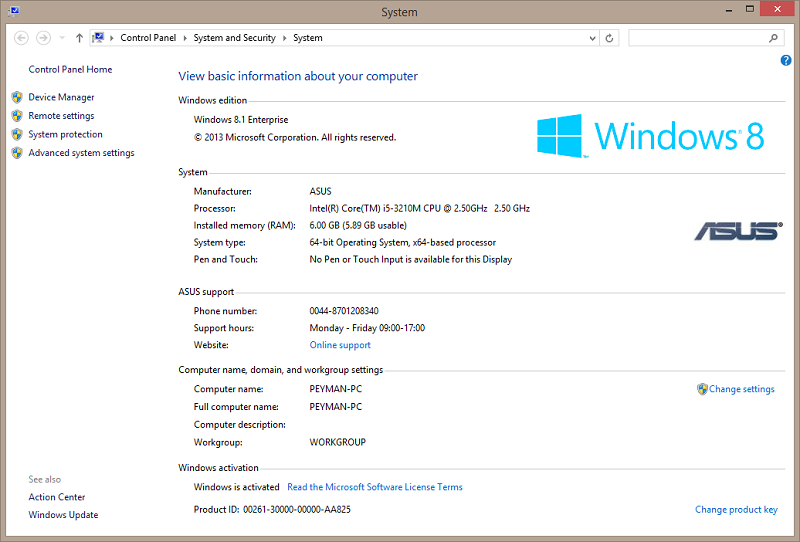Click the shield icon beside System protection
Viewport: 800px width, 542px height.
[17, 134]
